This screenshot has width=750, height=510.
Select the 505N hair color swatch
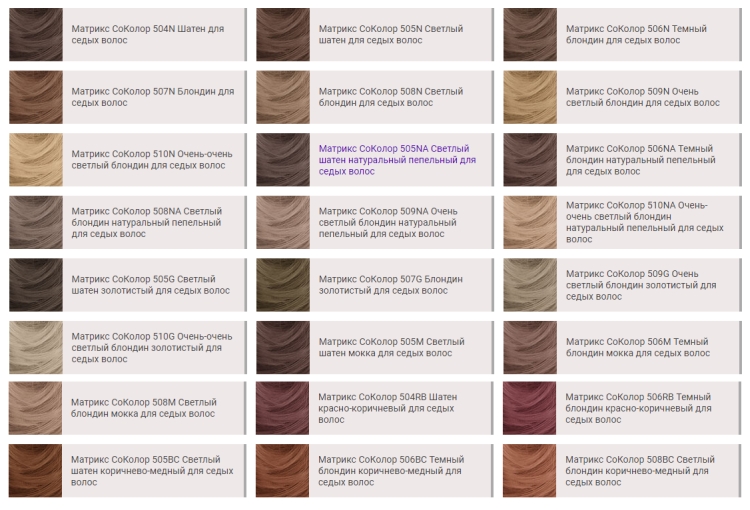click(283, 34)
